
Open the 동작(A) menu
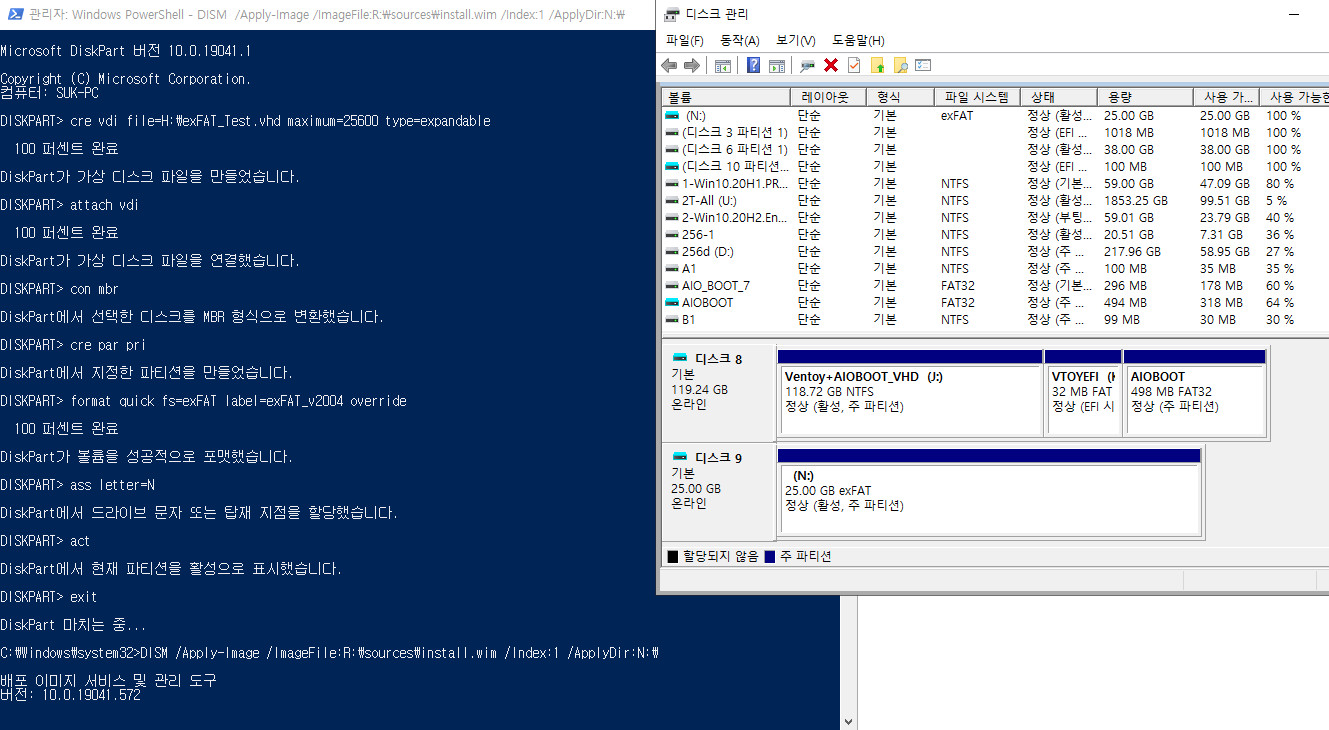(x=740, y=40)
